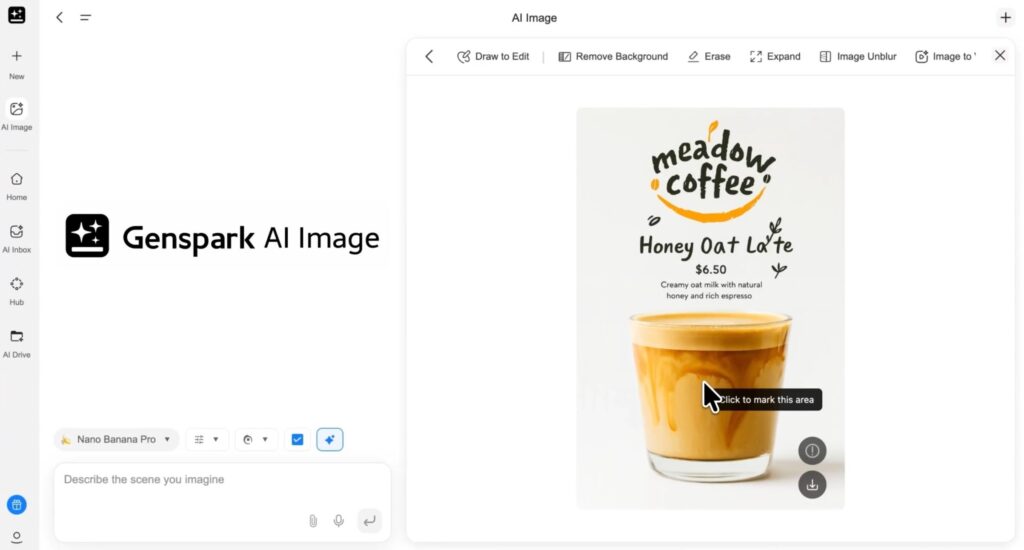Screen dimensions: 1024x550
Task: Click the New plus icon in sidebar
Action: (17, 56)
